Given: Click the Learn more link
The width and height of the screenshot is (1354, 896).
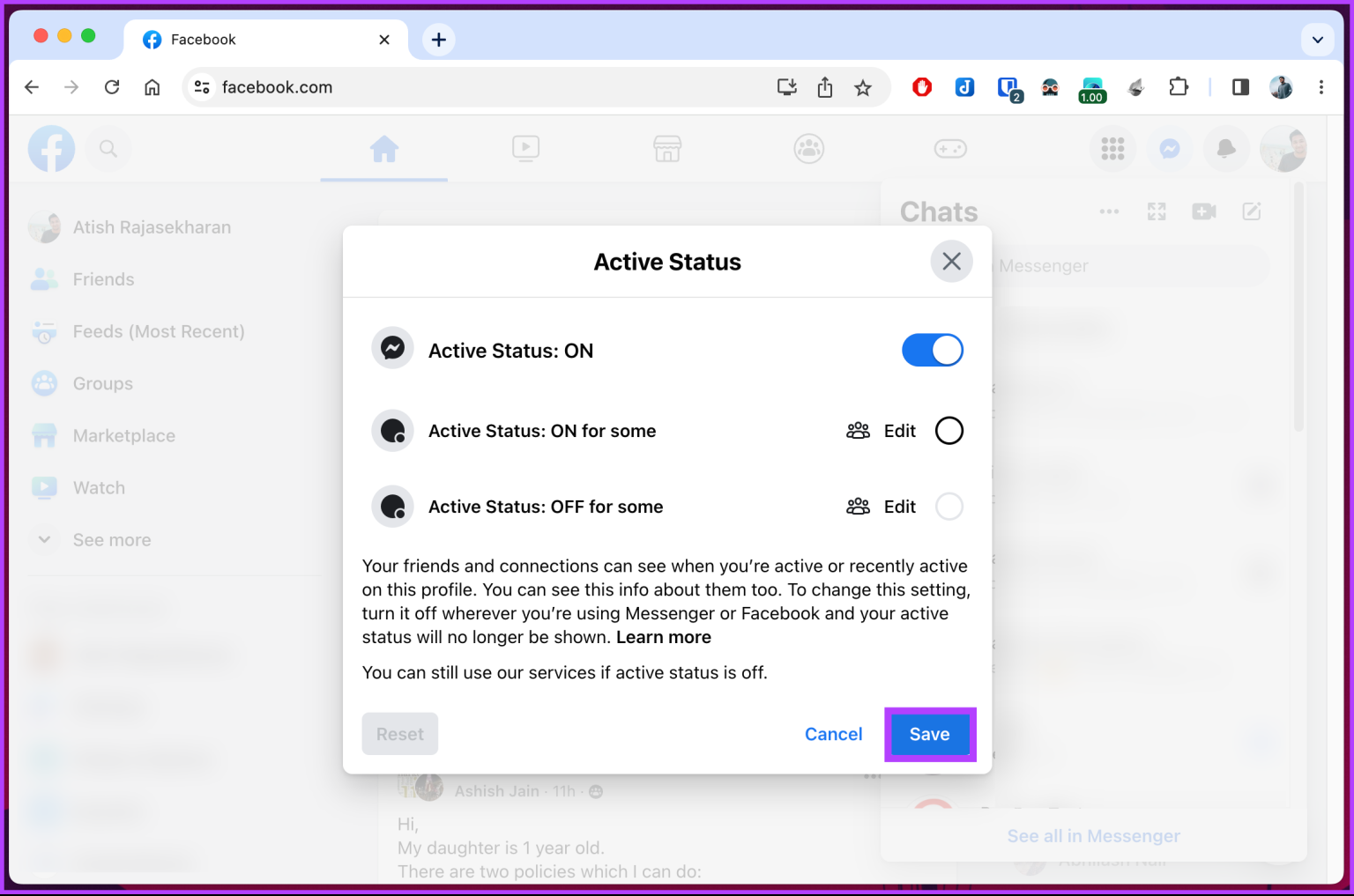Looking at the screenshot, I should pos(663,637).
